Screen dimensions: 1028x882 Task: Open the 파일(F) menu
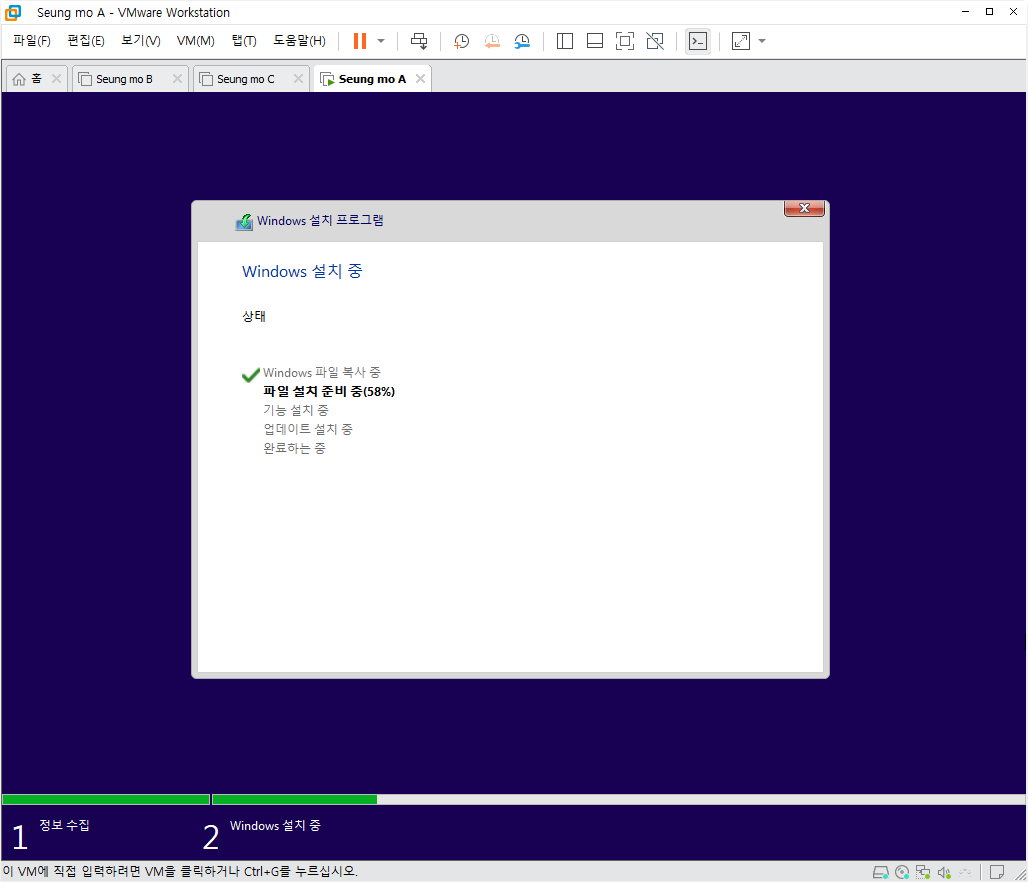coord(31,41)
